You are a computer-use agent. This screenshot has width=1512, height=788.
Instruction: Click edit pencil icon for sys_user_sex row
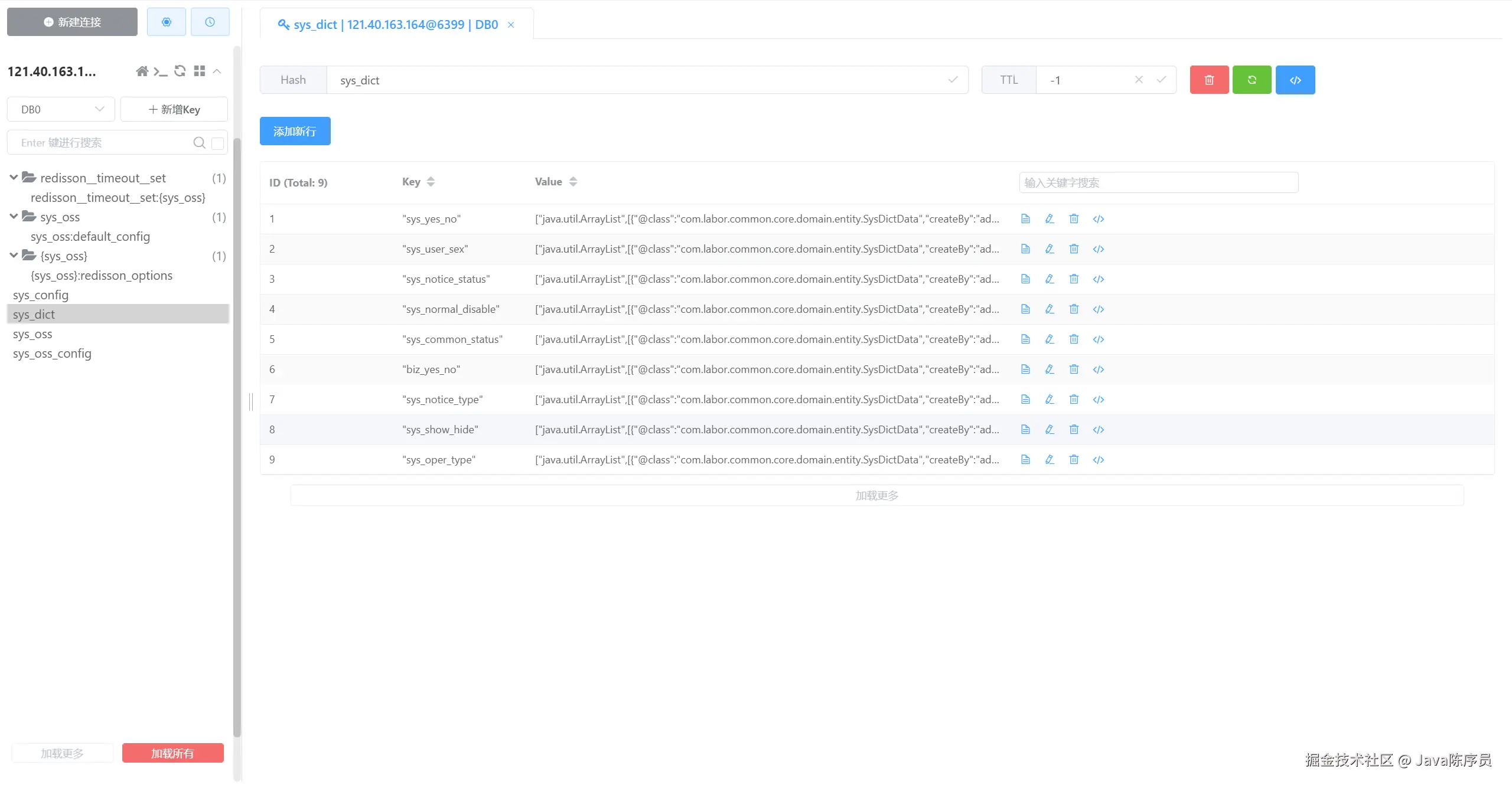(x=1050, y=249)
